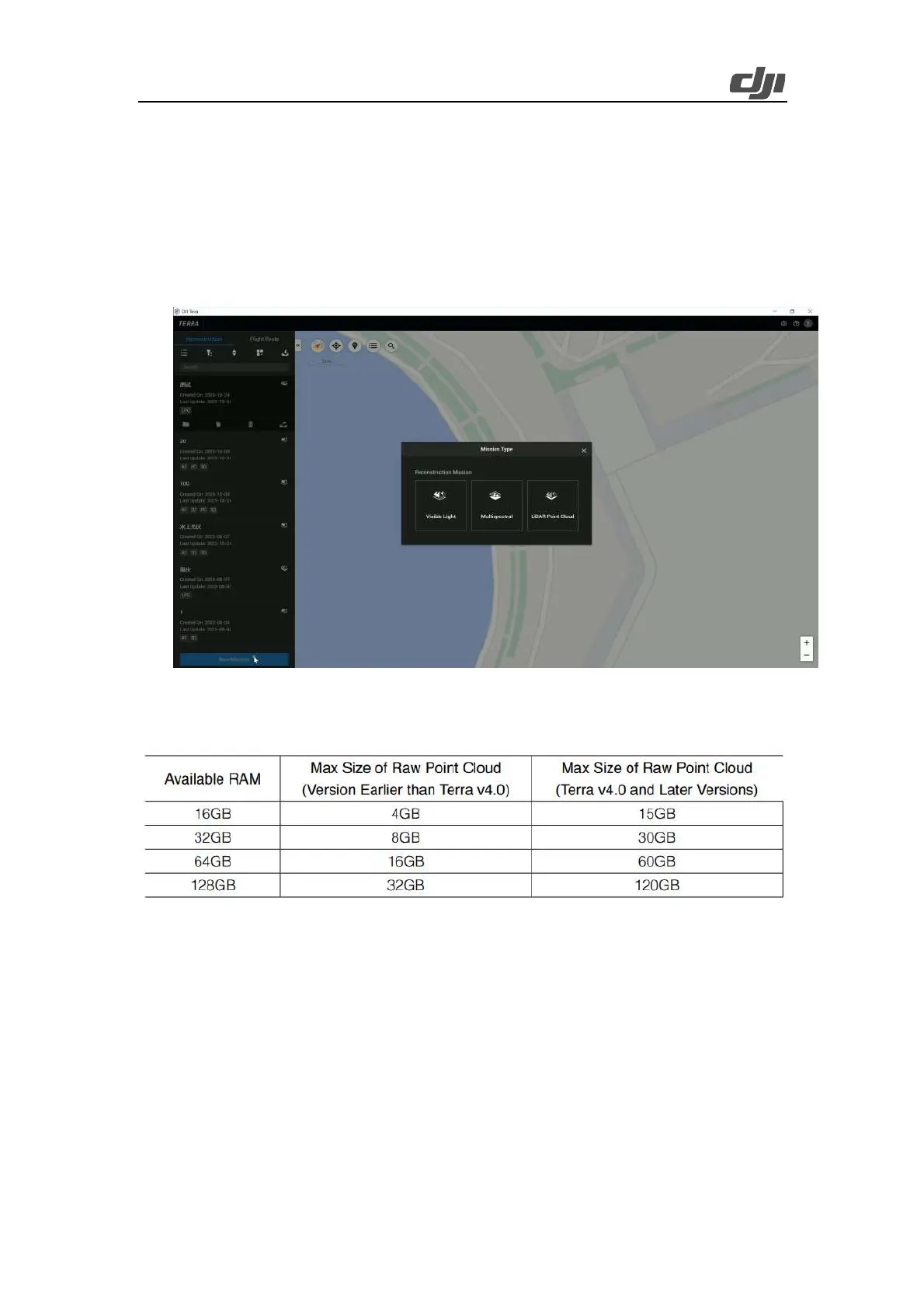Click the 128GB table cell
The height and width of the screenshot is (1308, 924).
pos(213,885)
